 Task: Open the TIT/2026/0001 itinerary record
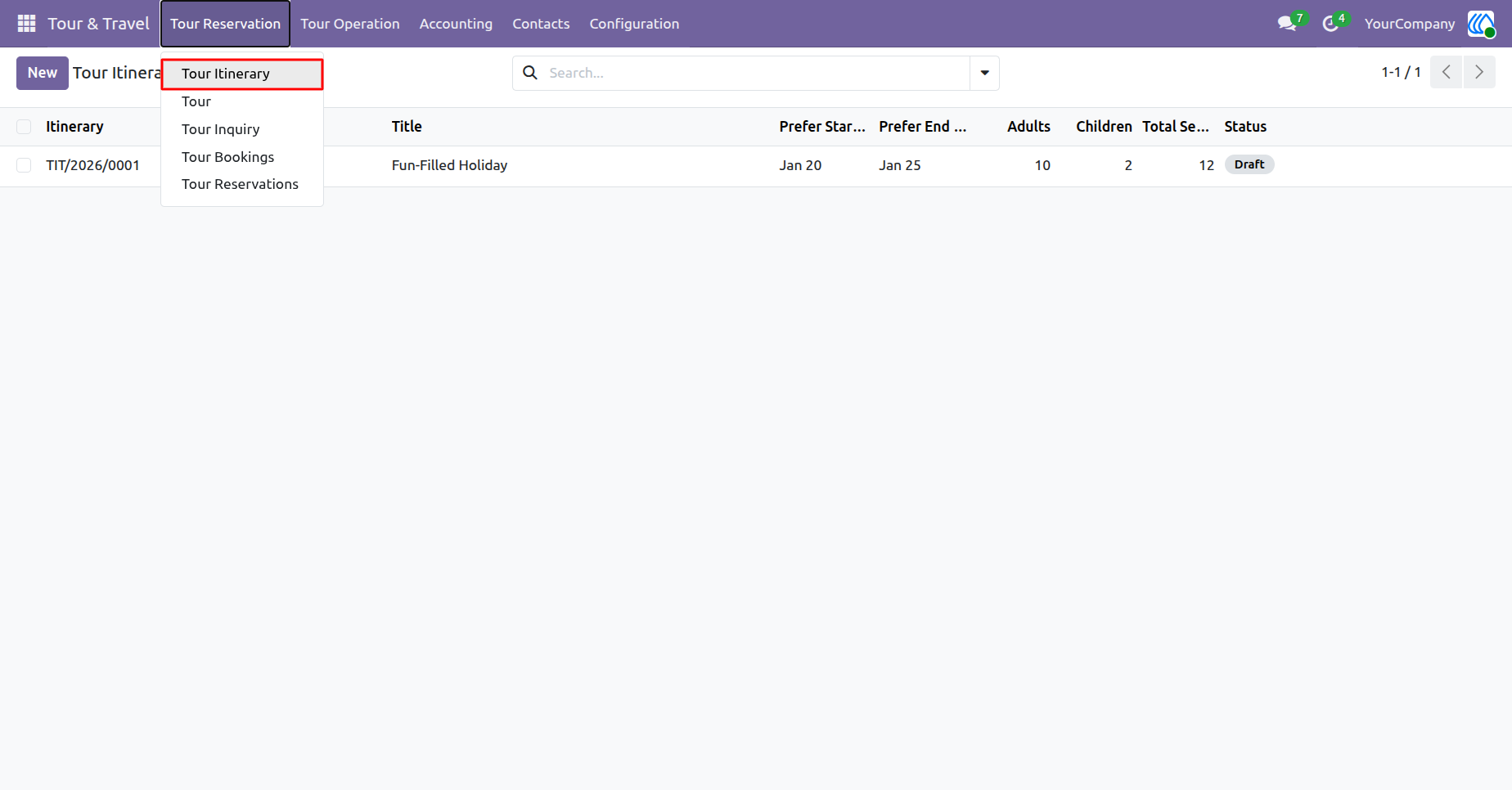tap(92, 165)
